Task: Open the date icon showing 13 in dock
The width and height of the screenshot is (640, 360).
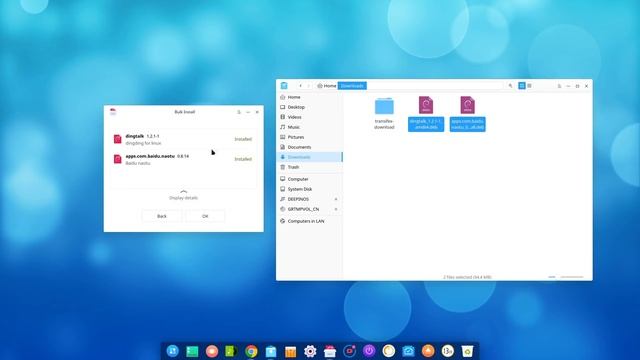Action: (447, 351)
